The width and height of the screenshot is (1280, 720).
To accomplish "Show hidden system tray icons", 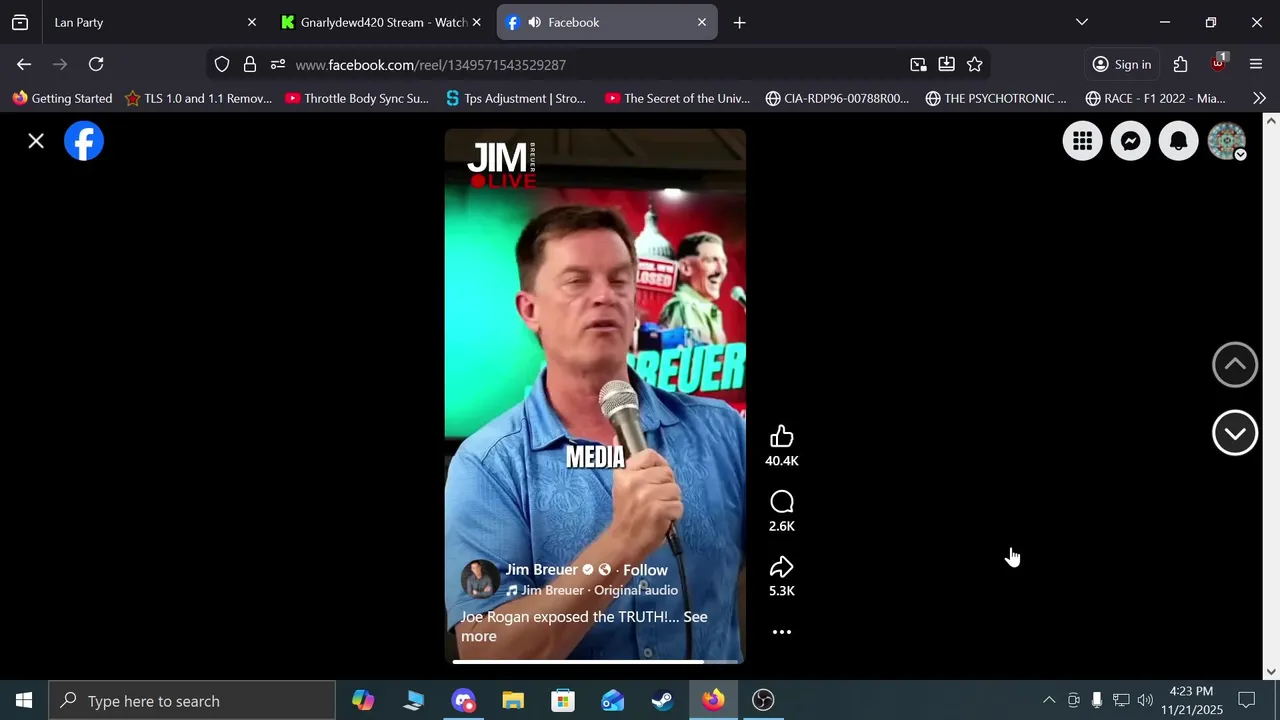I will click(x=1049, y=700).
